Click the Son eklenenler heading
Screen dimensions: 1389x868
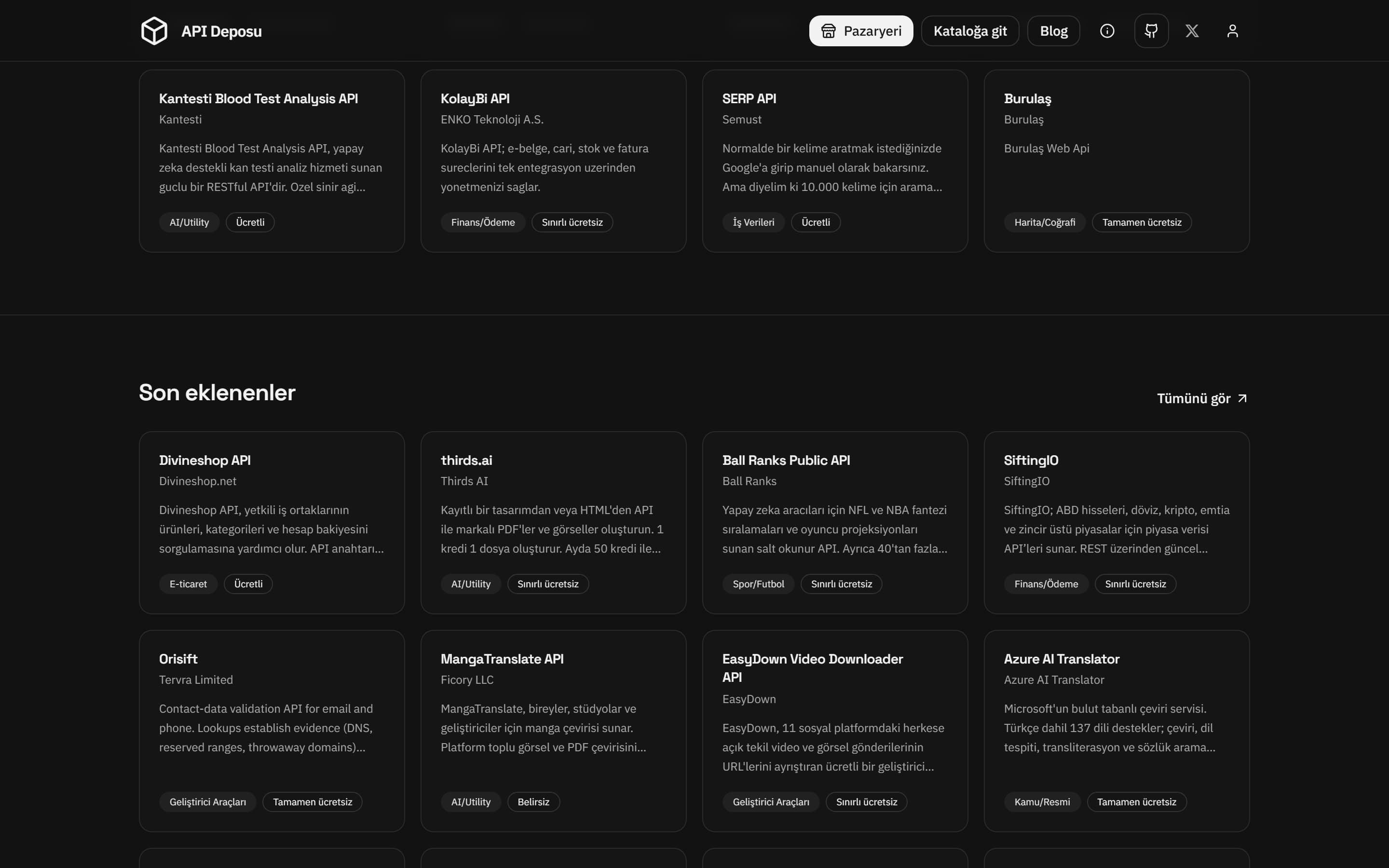(x=217, y=393)
